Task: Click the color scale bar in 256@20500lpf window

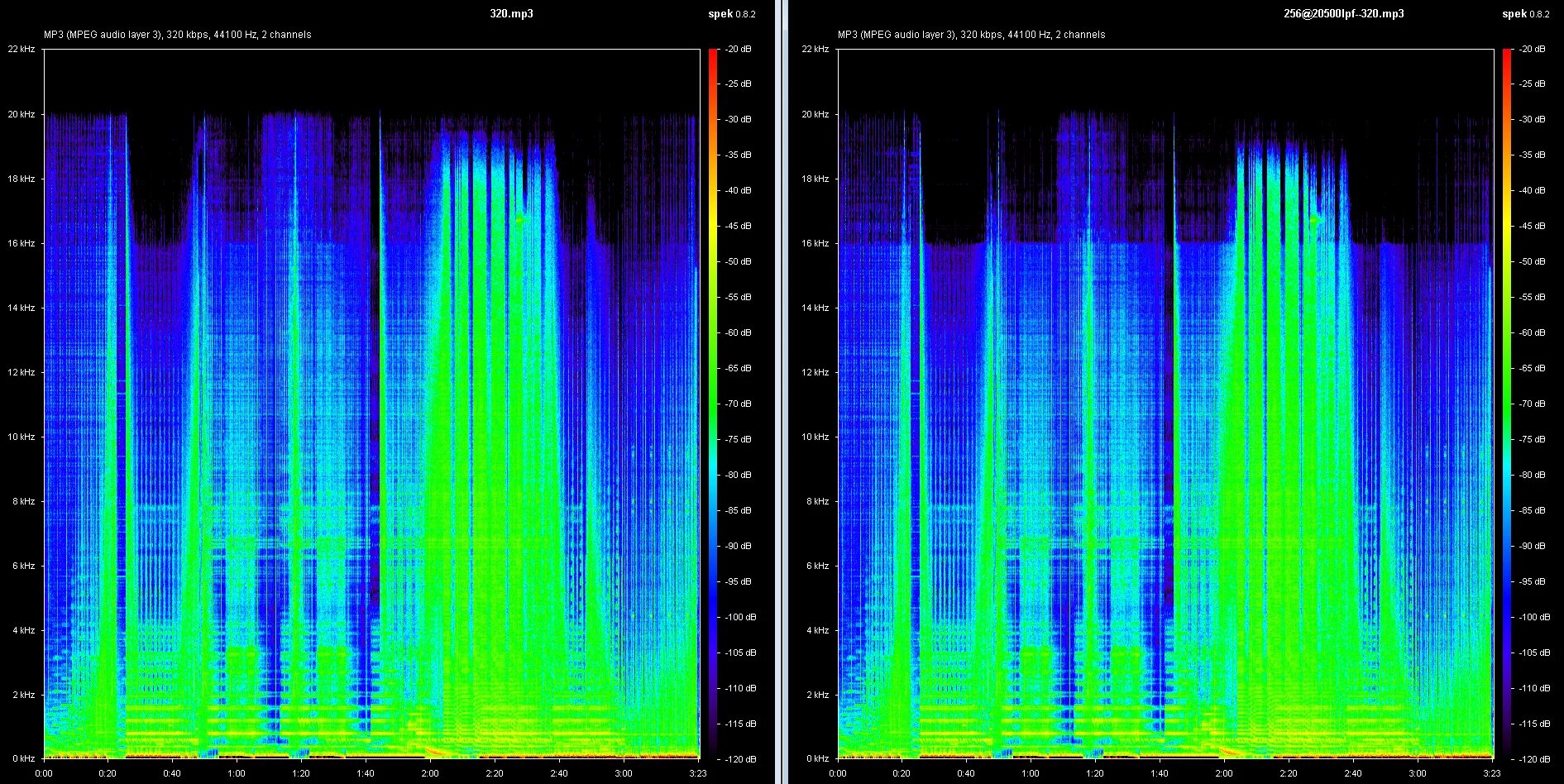Action: 1507,404
